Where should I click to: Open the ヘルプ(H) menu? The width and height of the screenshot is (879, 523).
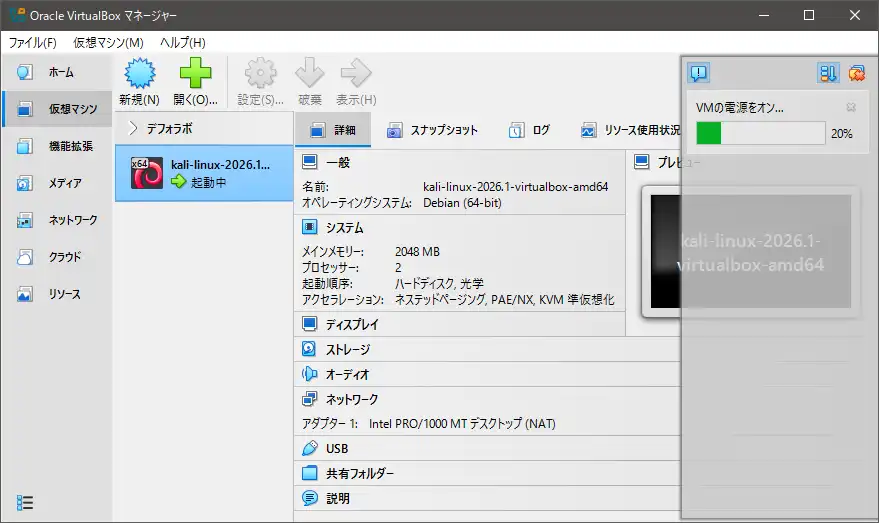(183, 43)
